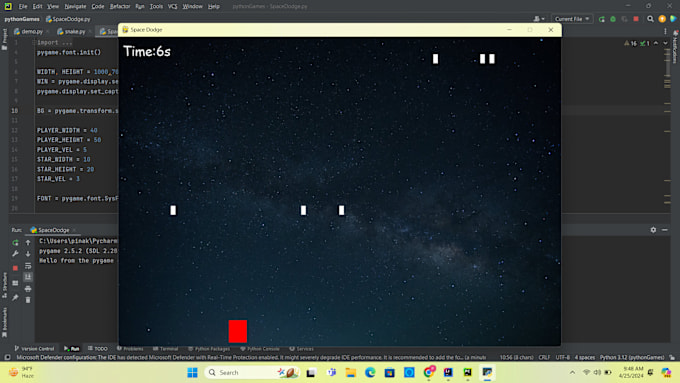Open the Version Control tool window
680x383 pixels.
pyautogui.click(x=34, y=349)
